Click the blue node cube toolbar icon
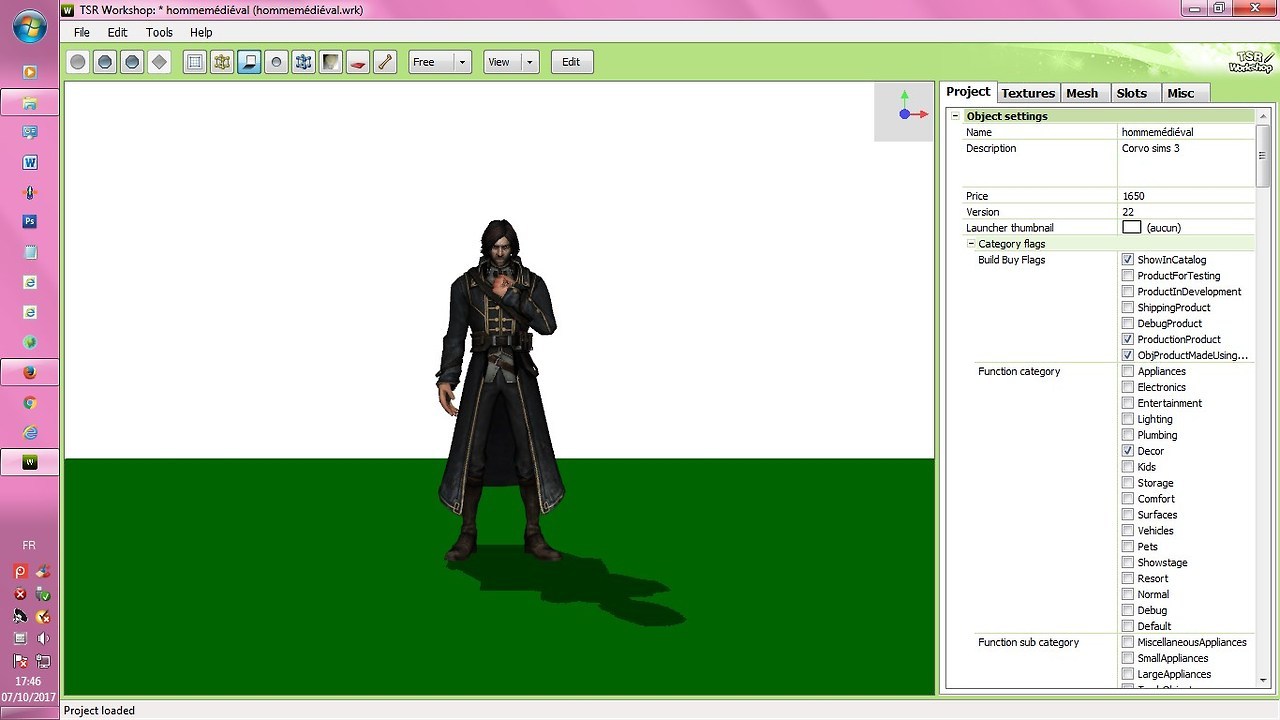The image size is (1280, 720). pyautogui.click(x=303, y=62)
